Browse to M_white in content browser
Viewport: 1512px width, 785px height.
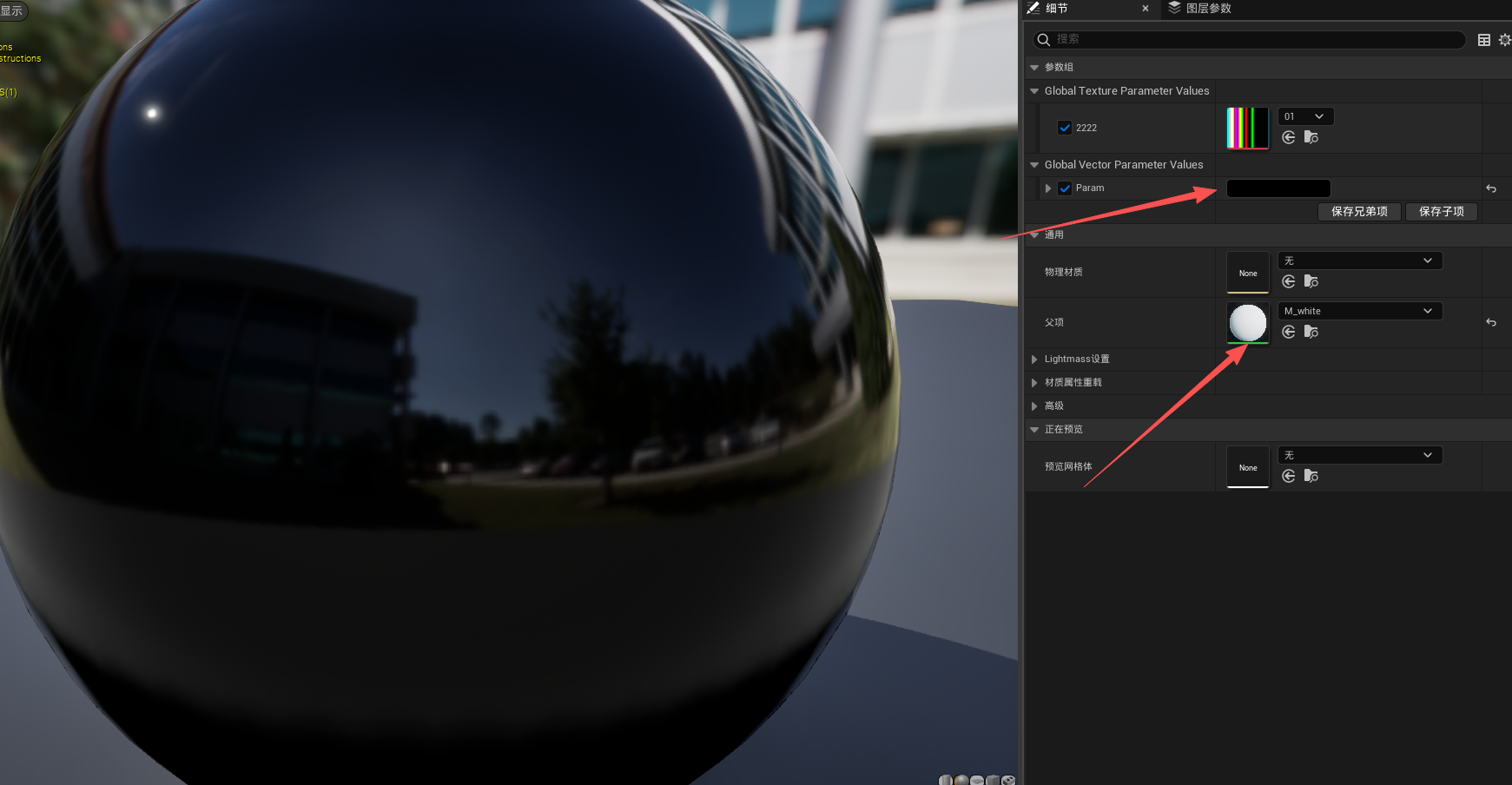[1311, 332]
